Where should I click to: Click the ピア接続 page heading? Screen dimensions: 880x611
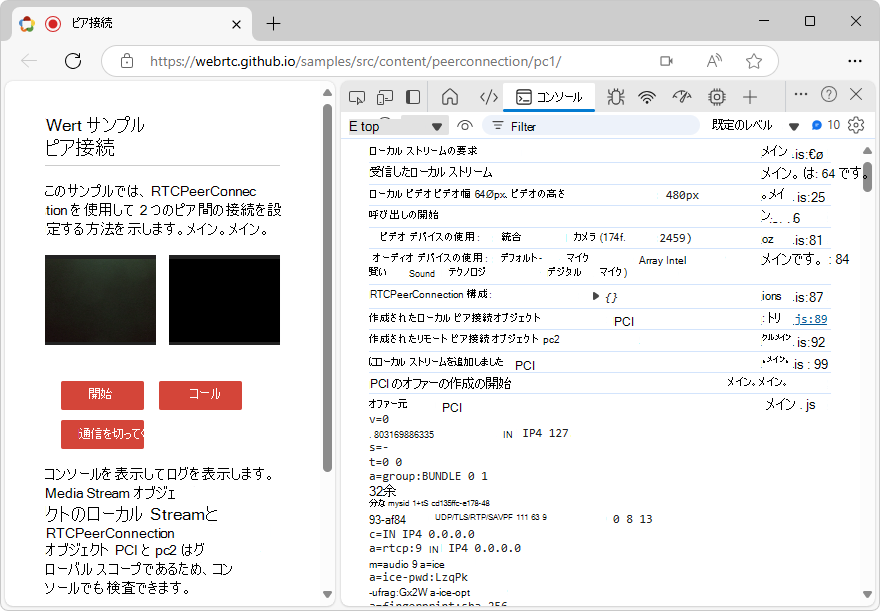tap(80, 148)
